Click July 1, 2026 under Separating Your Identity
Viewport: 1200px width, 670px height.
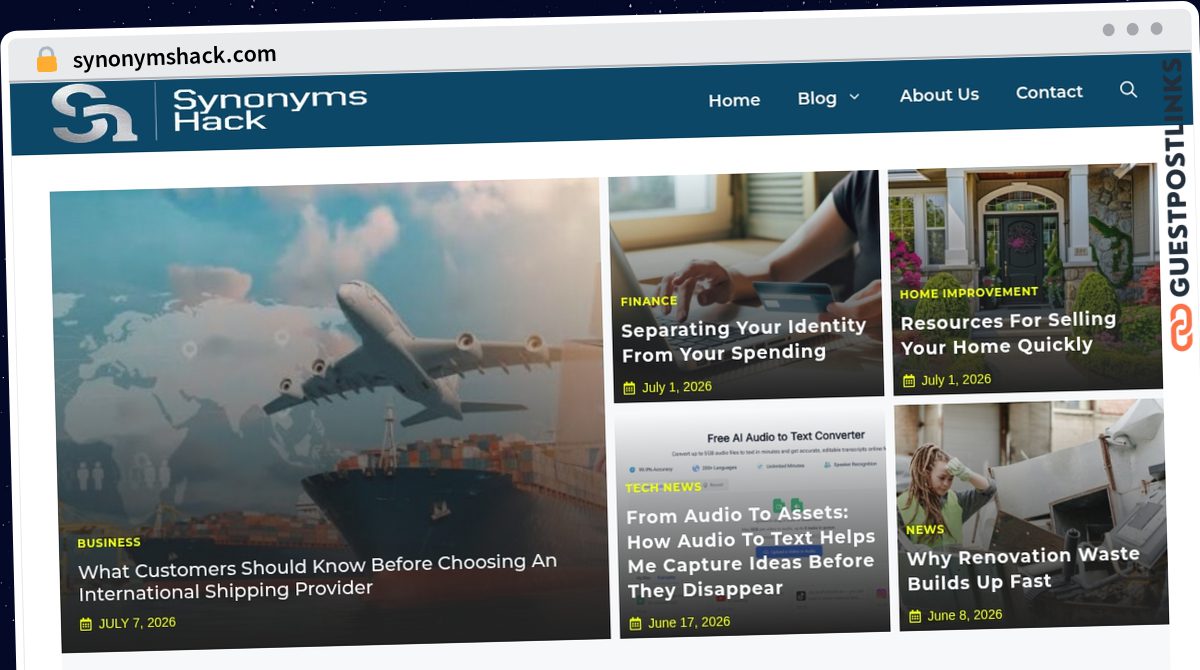point(677,387)
